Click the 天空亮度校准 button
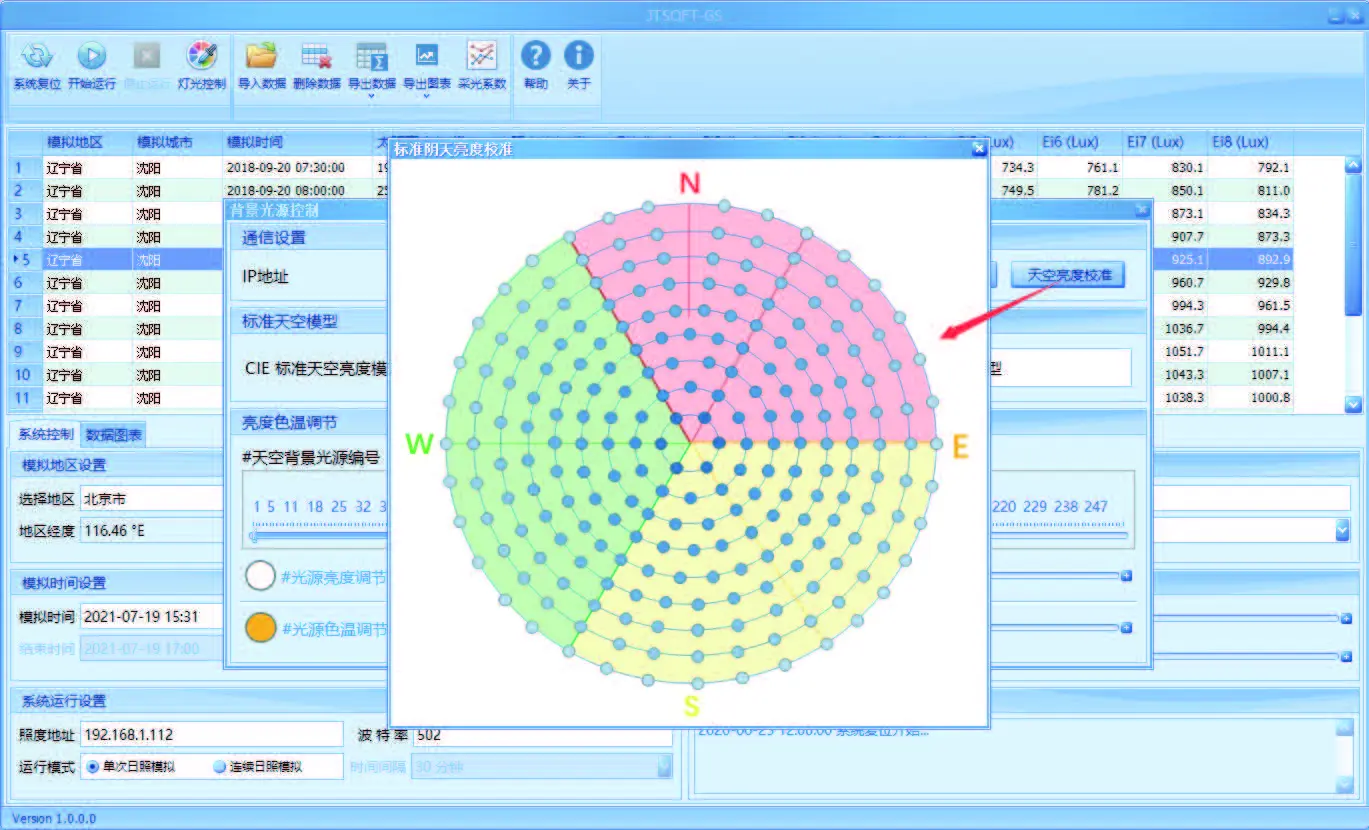Image resolution: width=1369 pixels, height=830 pixels. [x=1067, y=275]
